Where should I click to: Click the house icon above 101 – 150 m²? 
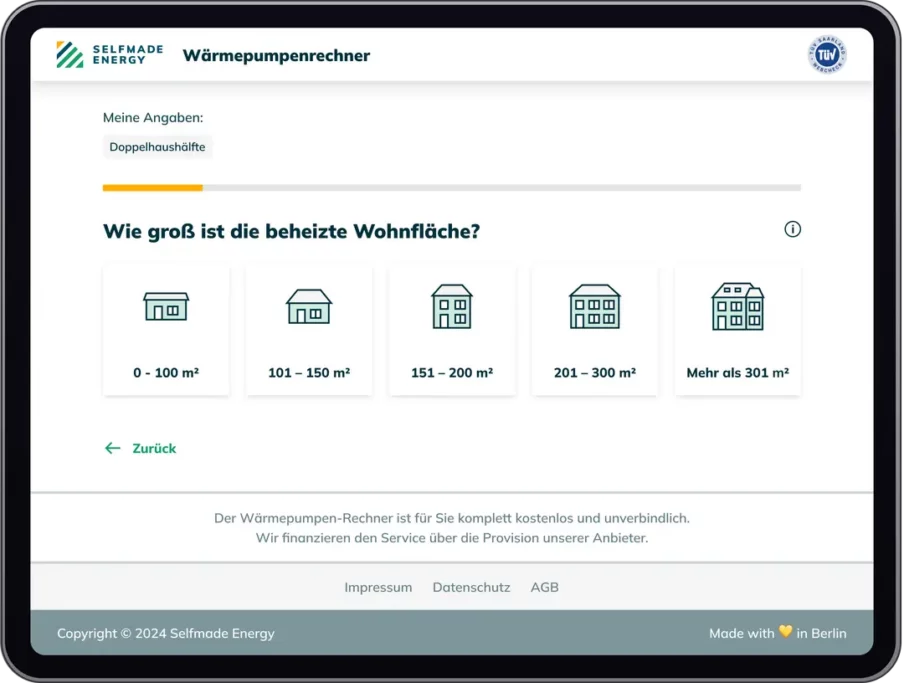[x=309, y=306]
